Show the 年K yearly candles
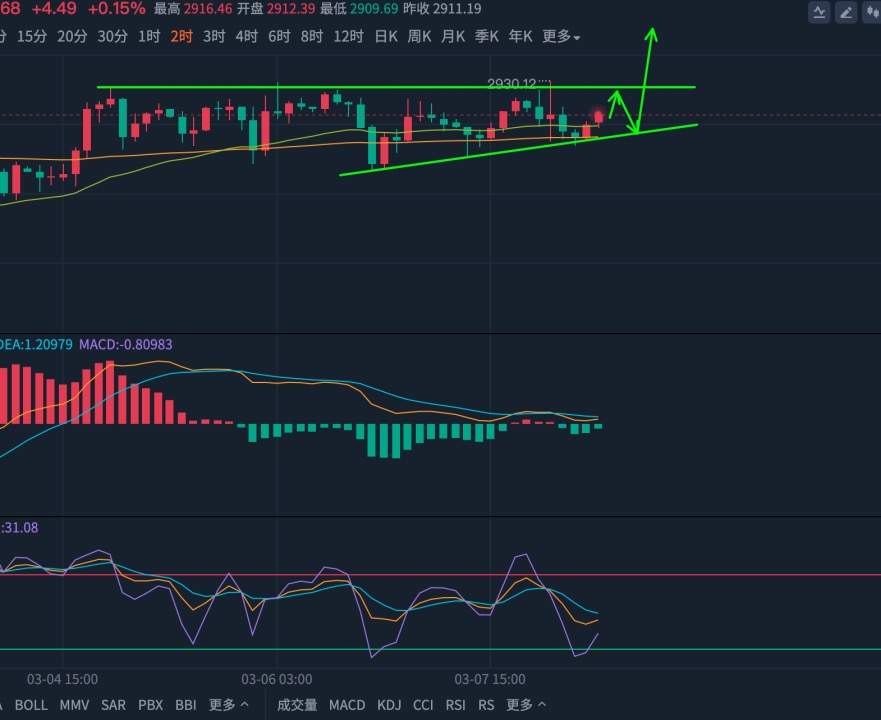The width and height of the screenshot is (881, 720). (x=520, y=37)
